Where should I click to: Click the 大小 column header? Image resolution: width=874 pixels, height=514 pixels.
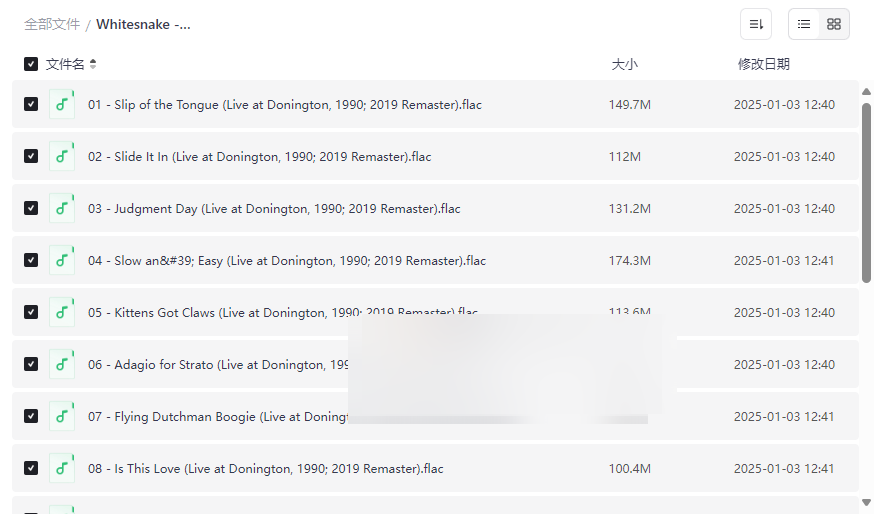click(624, 64)
